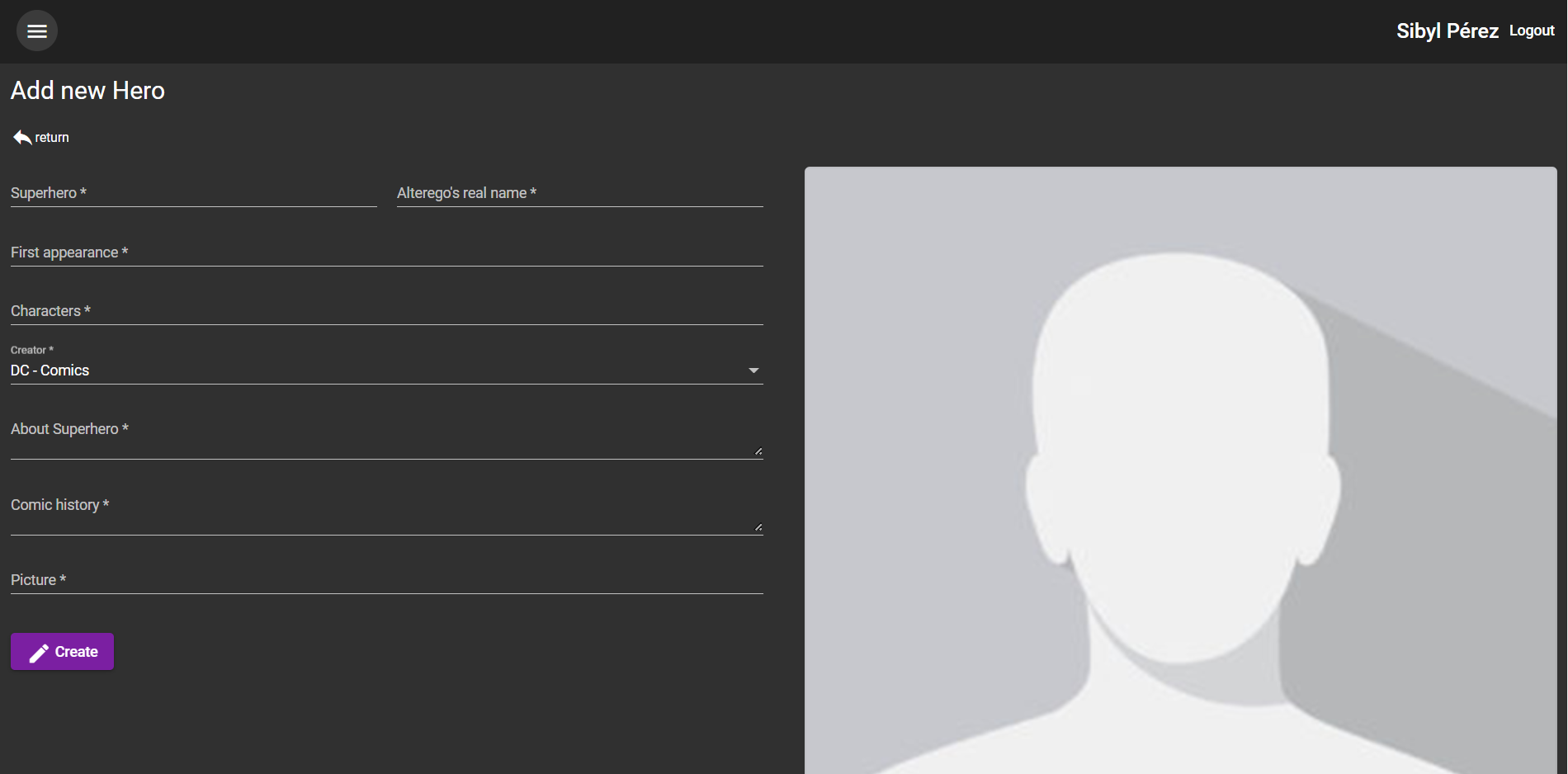
Task: Log out via the Logout link
Action: 1532,31
